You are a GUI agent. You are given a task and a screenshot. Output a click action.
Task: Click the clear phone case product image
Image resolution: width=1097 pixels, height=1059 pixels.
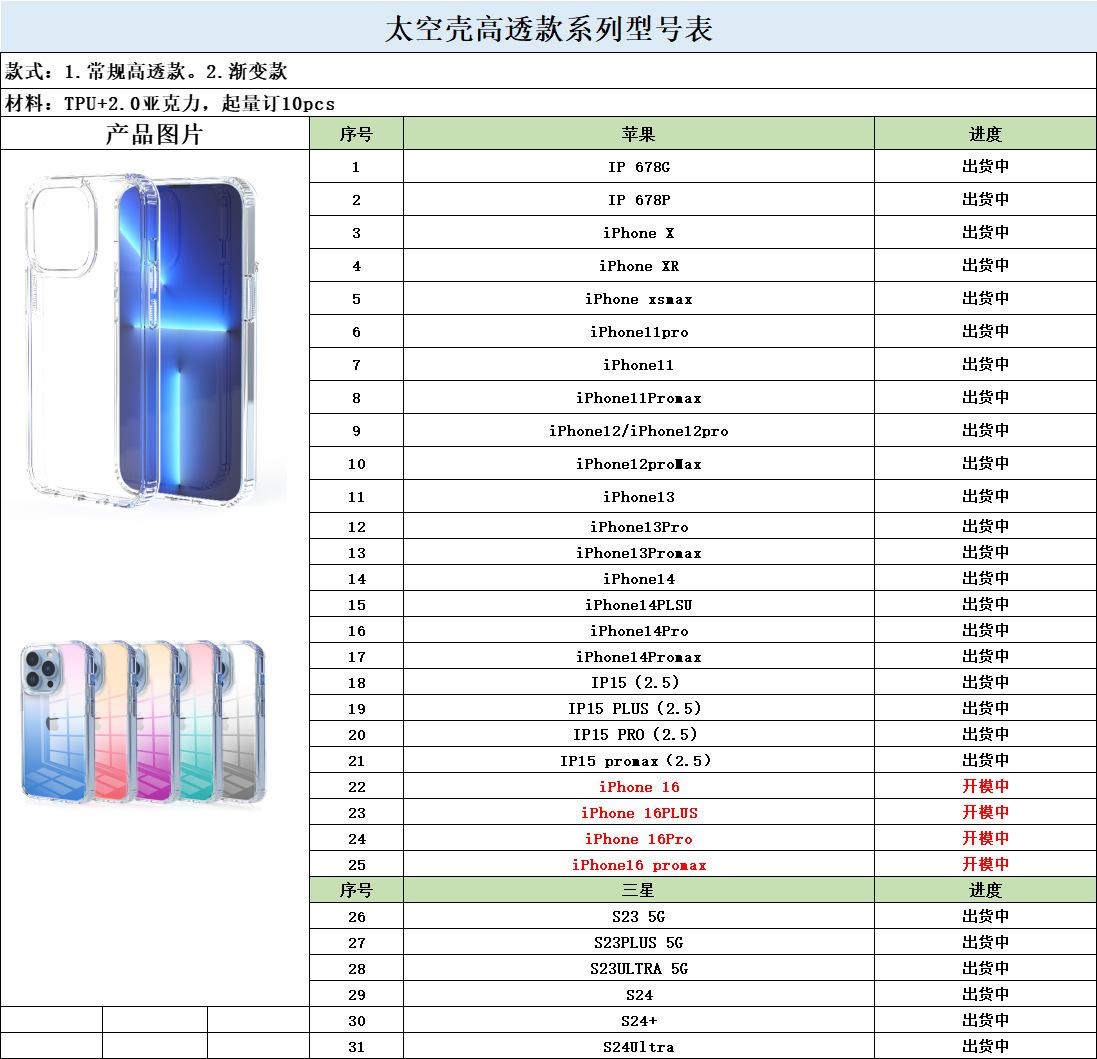[143, 340]
